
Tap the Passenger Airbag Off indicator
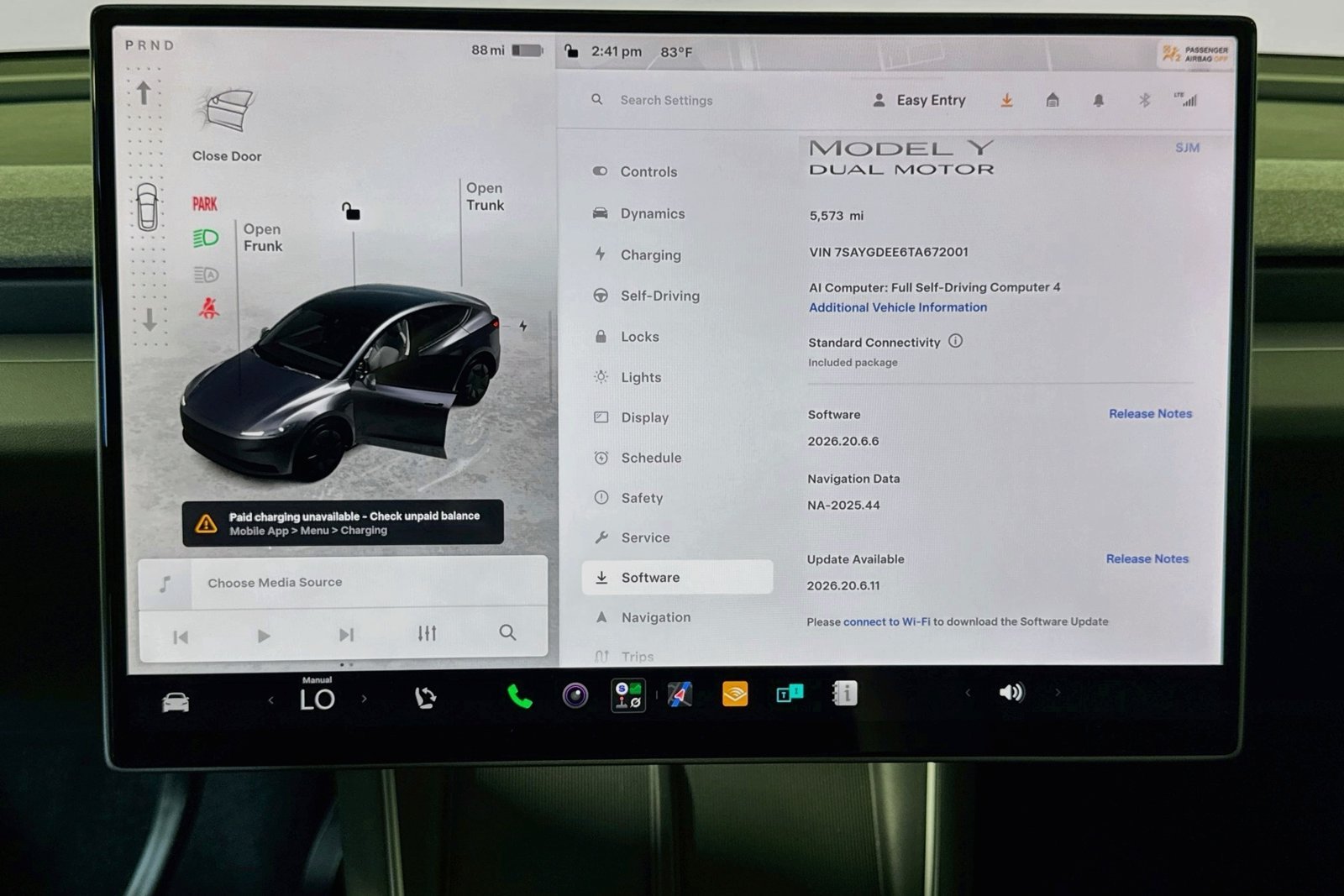pos(1194,55)
